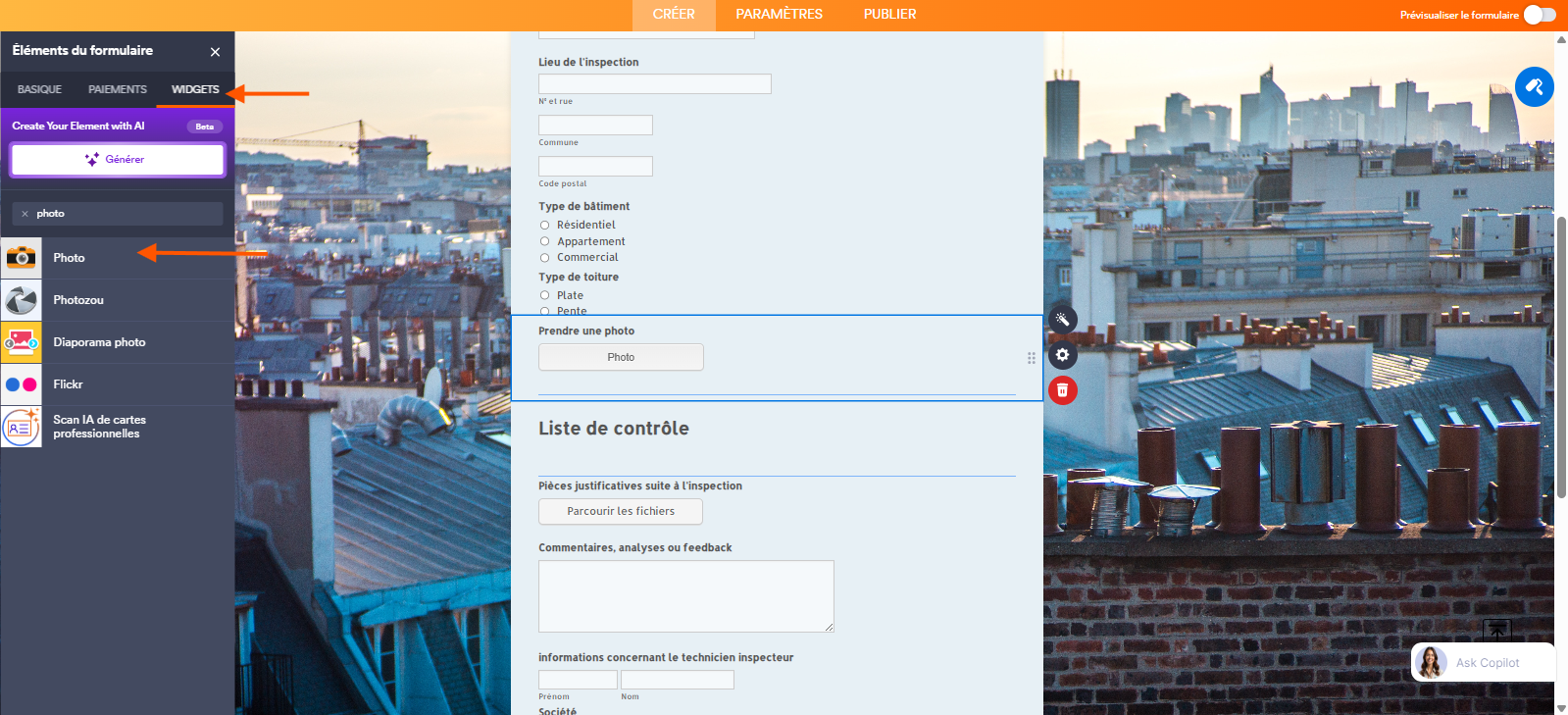
Task: Open the gear properties for the photo field
Action: click(x=1062, y=355)
